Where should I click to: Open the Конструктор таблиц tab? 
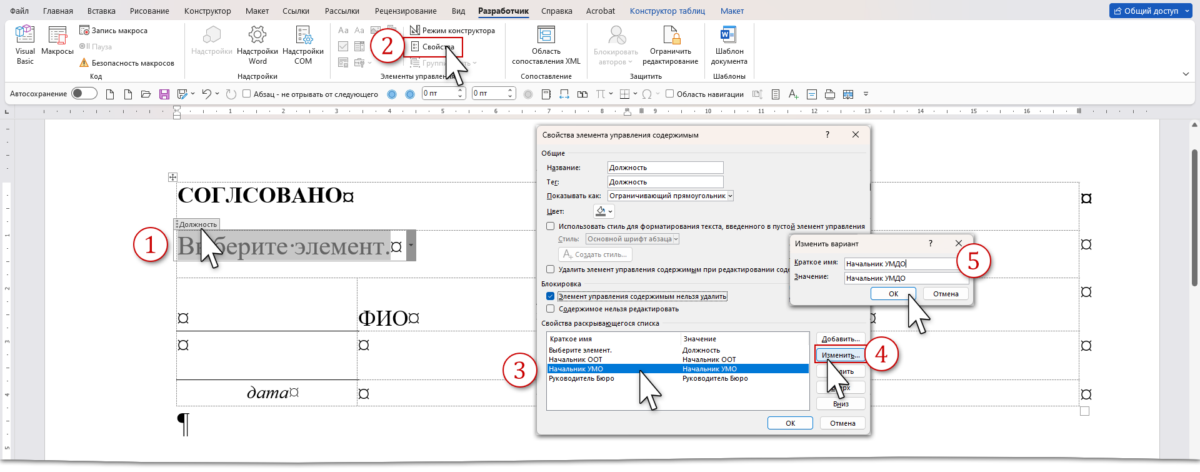coord(665,11)
